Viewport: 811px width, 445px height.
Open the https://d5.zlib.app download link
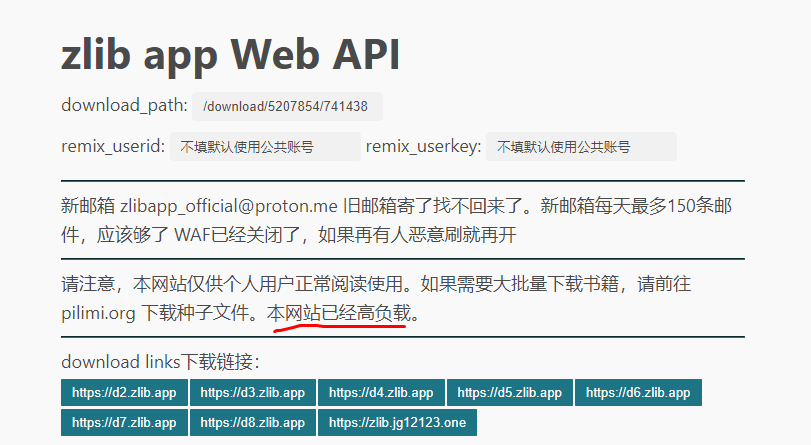509,392
